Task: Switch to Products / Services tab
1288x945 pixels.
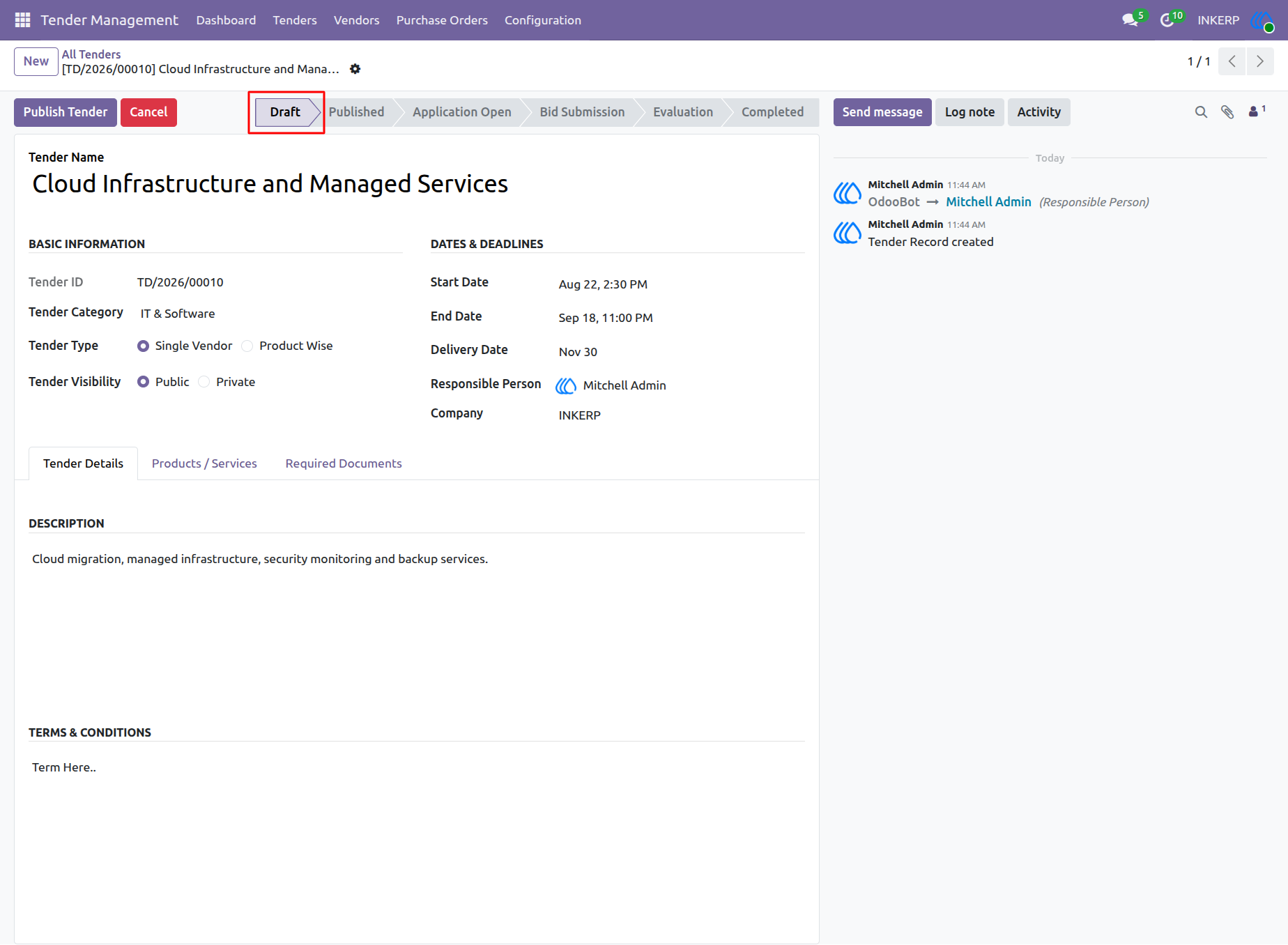Action: coord(204,463)
